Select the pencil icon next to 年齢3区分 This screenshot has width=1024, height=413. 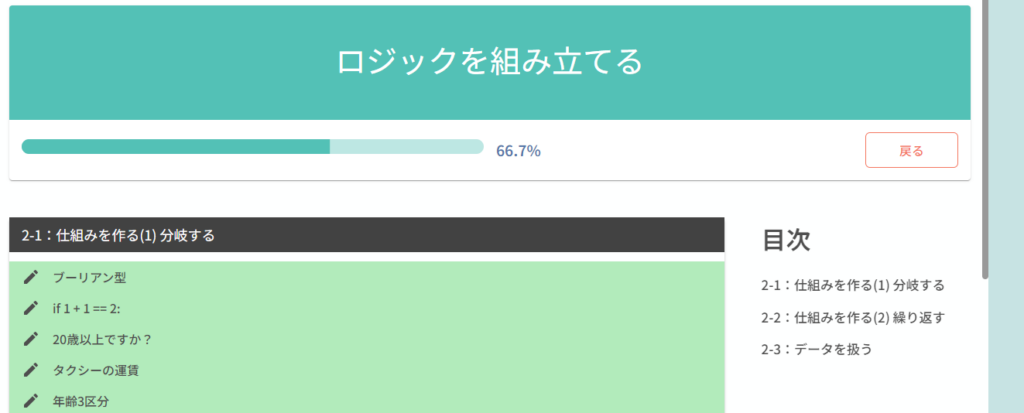[x=31, y=401]
